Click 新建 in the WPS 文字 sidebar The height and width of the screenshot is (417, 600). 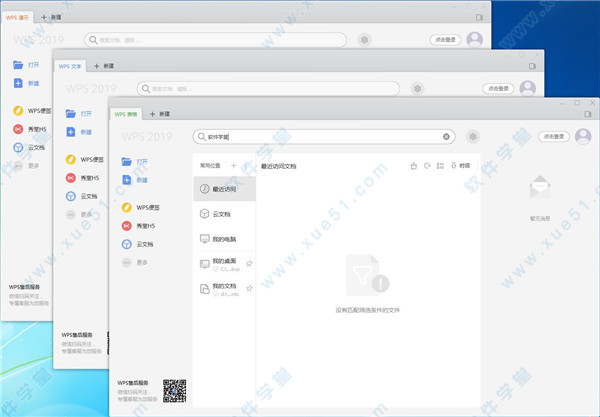point(78,132)
